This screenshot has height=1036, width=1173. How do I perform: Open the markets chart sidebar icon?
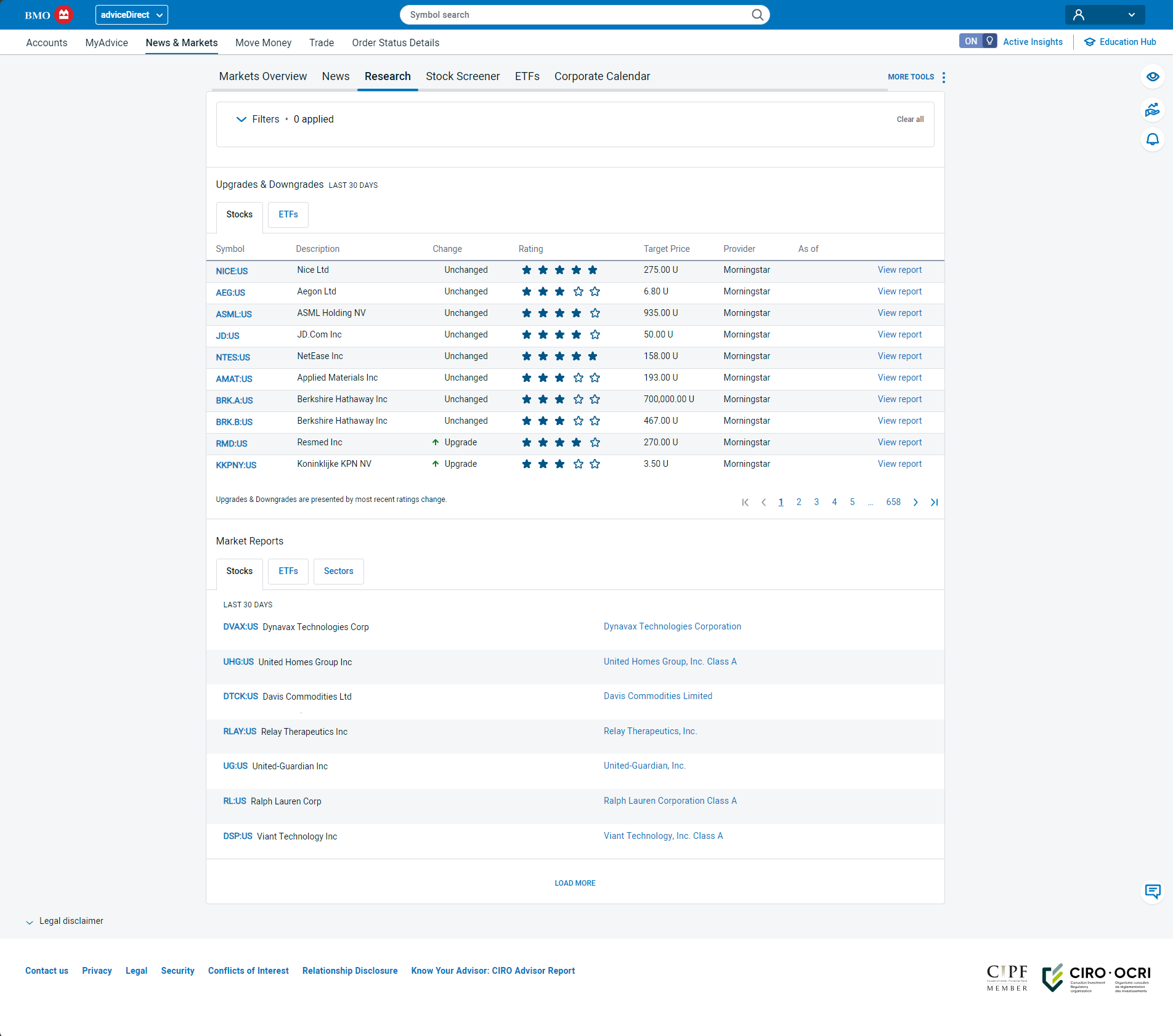tap(1152, 109)
